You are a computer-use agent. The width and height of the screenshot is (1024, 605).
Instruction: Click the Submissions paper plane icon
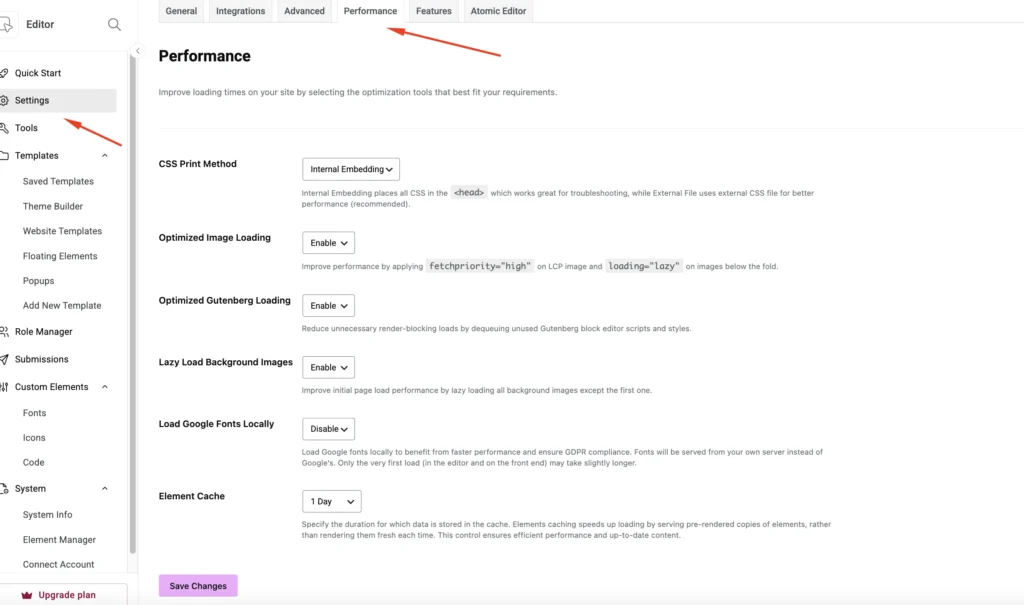coord(4,359)
